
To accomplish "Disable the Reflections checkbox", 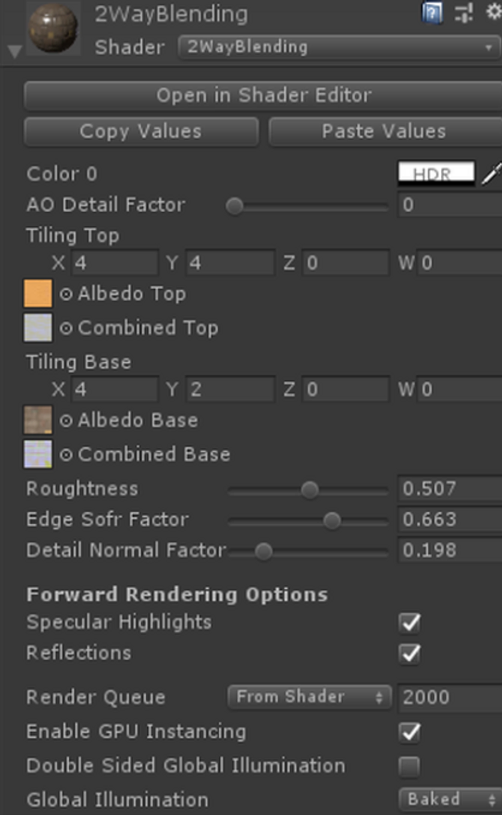I will (x=409, y=654).
